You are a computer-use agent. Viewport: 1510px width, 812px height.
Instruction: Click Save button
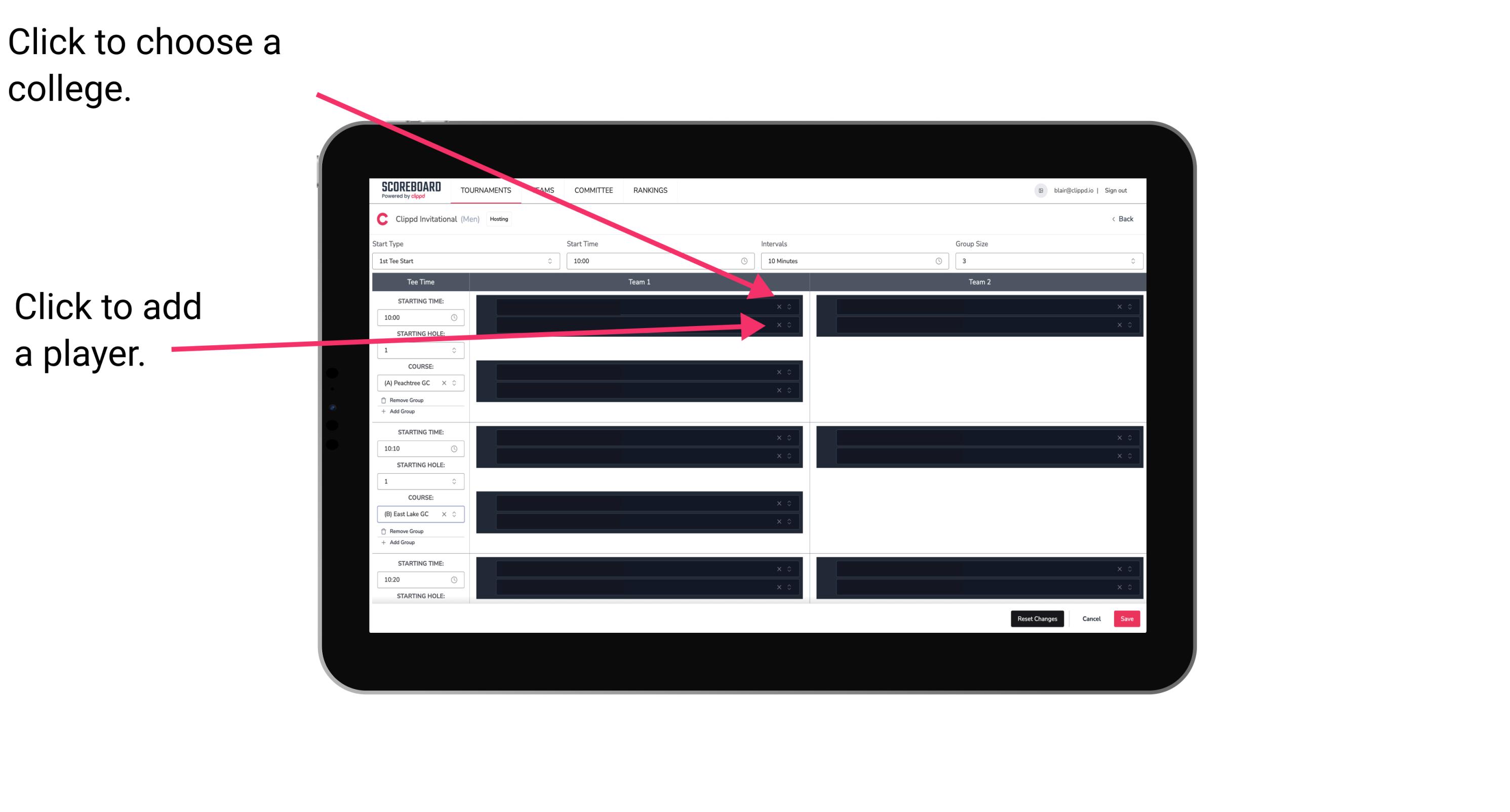coord(1127,618)
